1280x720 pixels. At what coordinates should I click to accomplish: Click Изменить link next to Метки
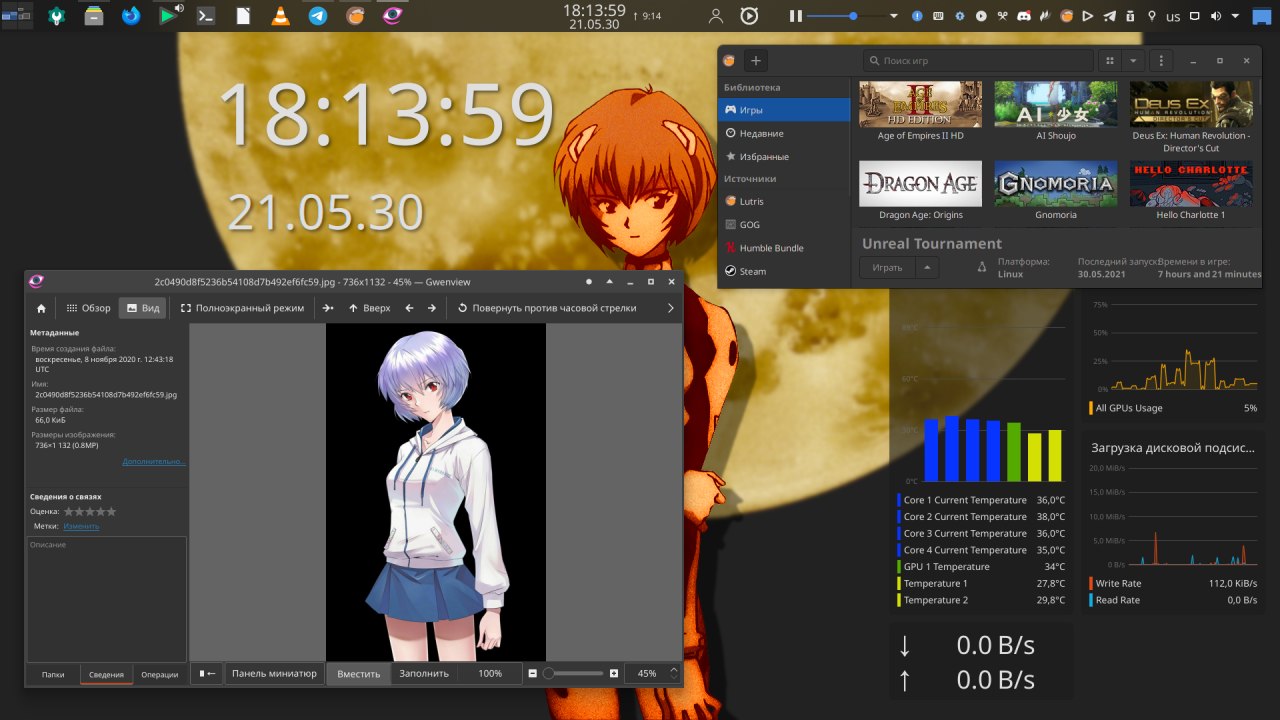[x=81, y=525]
